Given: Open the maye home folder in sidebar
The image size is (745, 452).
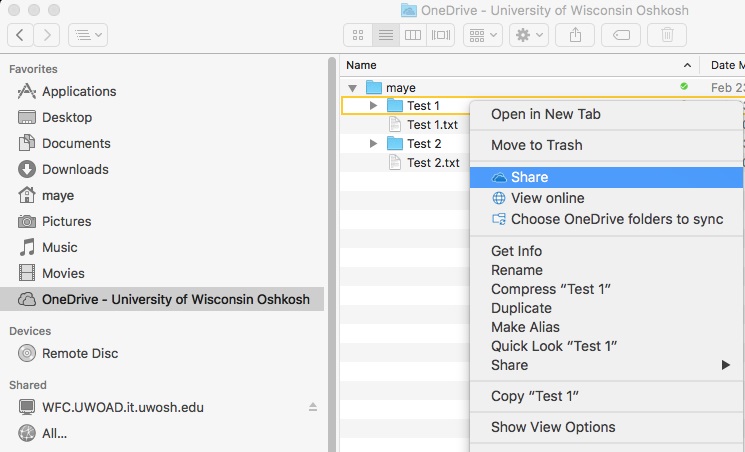Looking at the screenshot, I should tap(46, 195).
